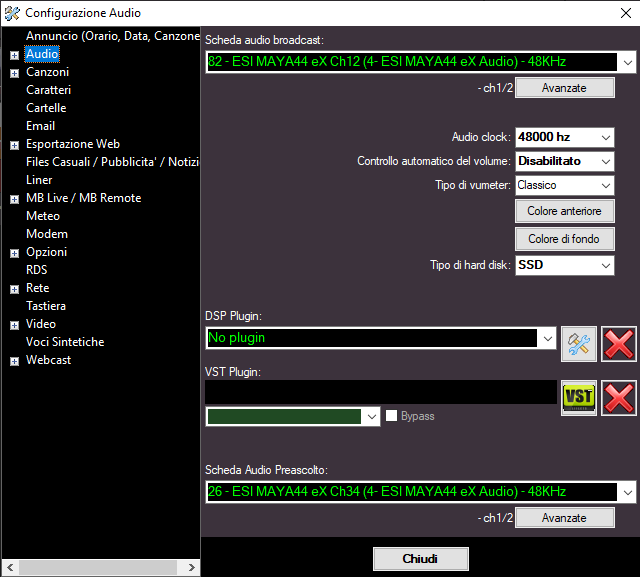Click the Chiudi button

click(x=420, y=558)
